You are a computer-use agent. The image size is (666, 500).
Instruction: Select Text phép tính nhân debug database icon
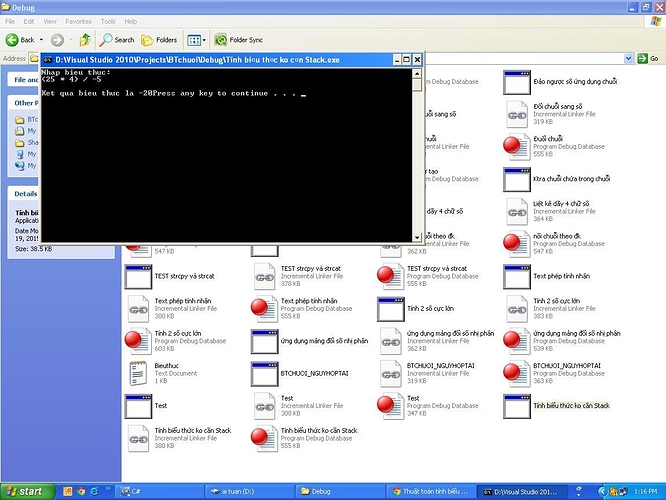(263, 309)
